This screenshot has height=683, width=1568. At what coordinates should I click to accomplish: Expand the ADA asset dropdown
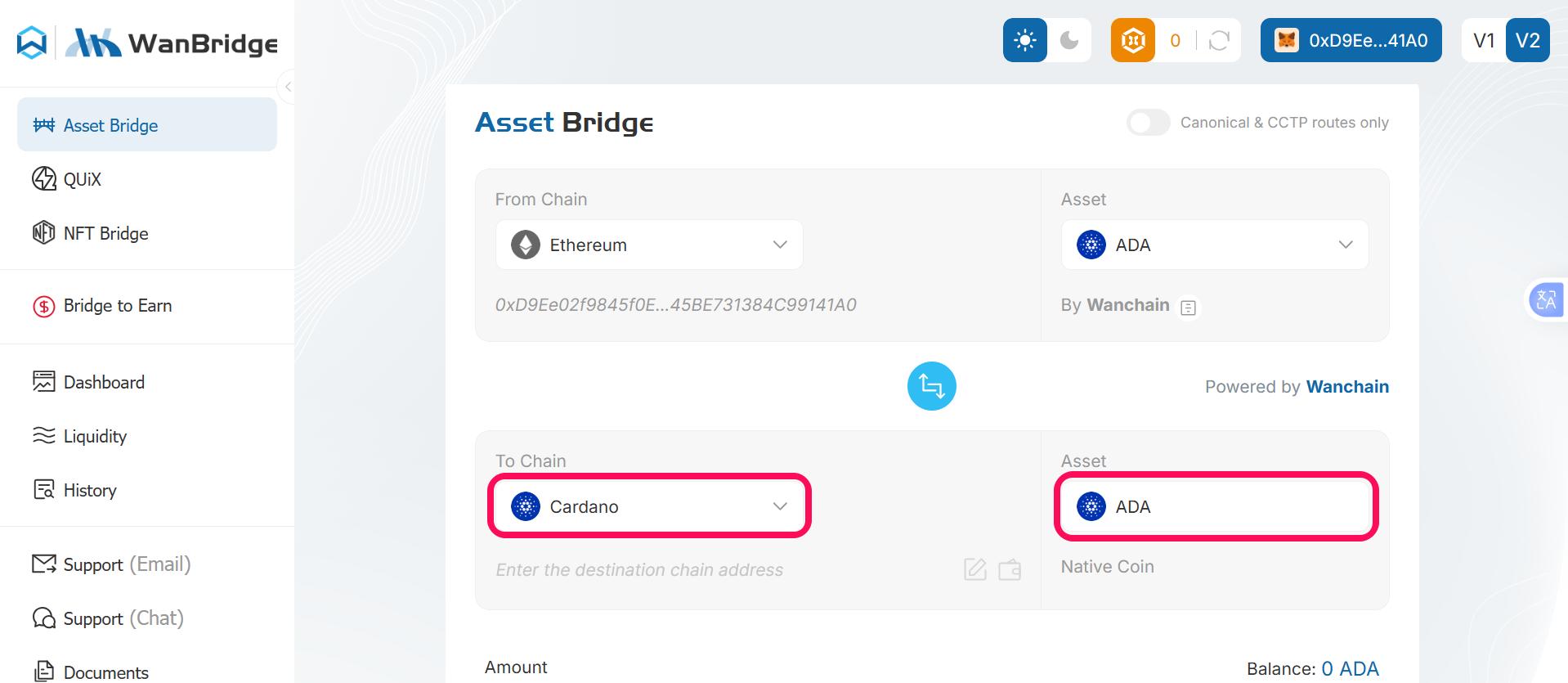1213,244
